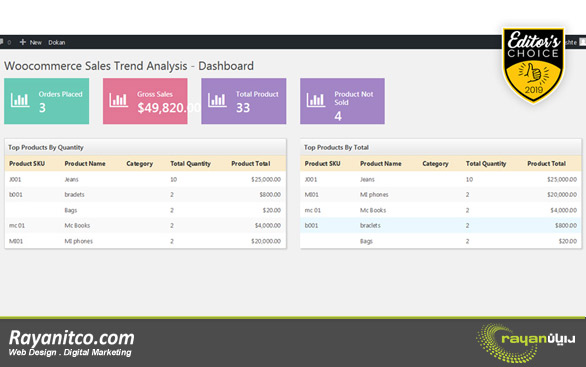This screenshot has width=586, height=367.
Task: Click SKU J001 in Top Products By Total
Action: (x=311, y=180)
